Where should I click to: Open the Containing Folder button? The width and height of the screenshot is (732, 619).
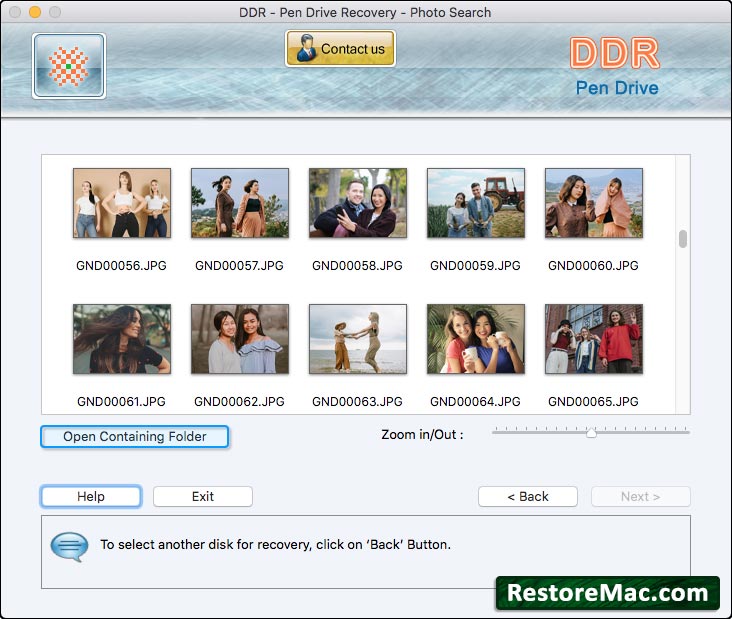click(x=134, y=436)
